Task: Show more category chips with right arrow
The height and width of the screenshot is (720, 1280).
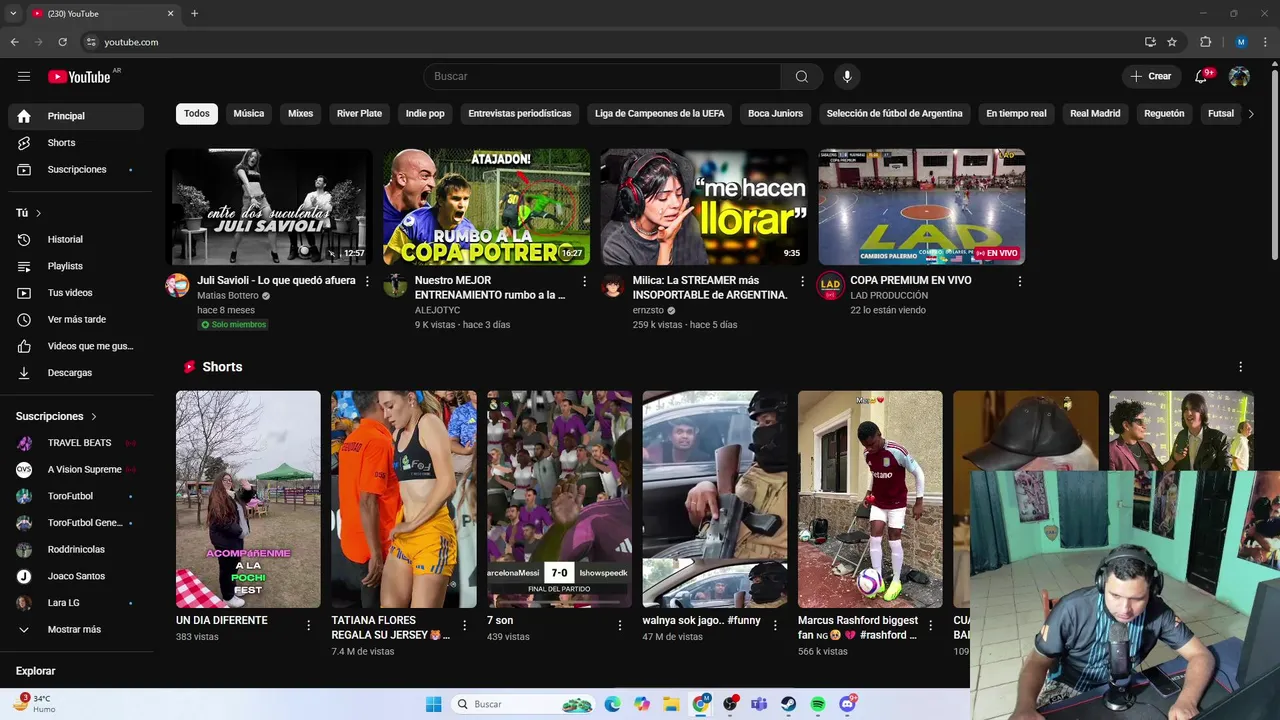Action: [1250, 114]
